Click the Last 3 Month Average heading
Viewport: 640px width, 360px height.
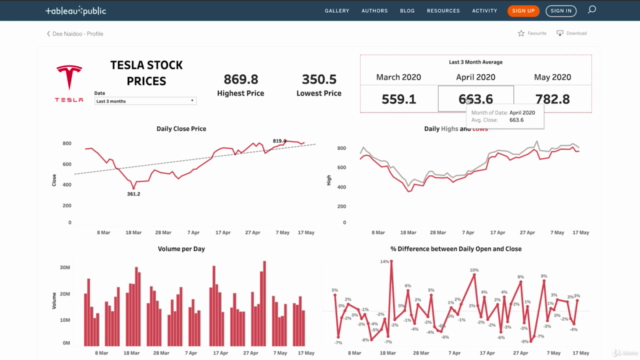[476, 62]
